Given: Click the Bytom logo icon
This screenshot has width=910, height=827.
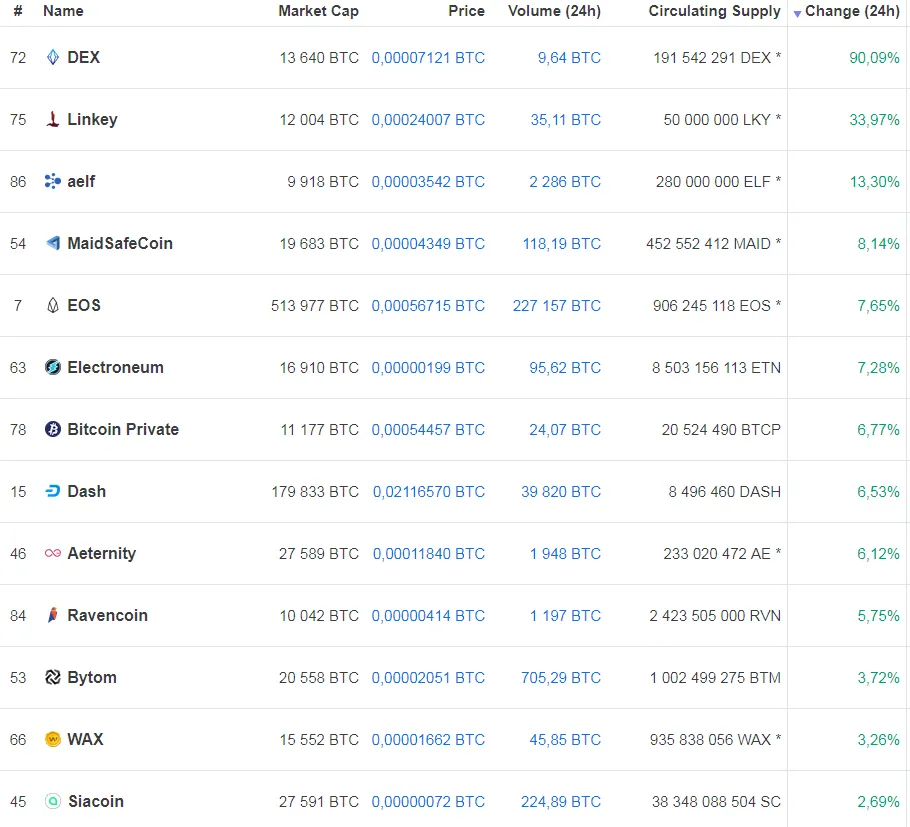Looking at the screenshot, I should pos(53,677).
